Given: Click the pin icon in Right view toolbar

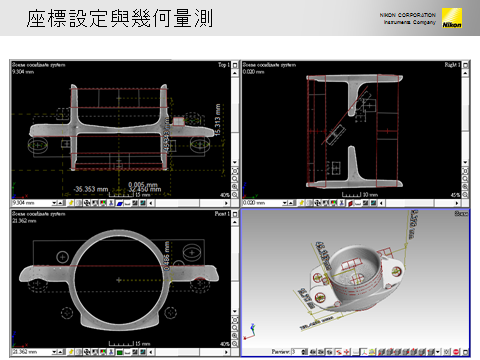Looking at the screenshot, I should click(x=302, y=203).
